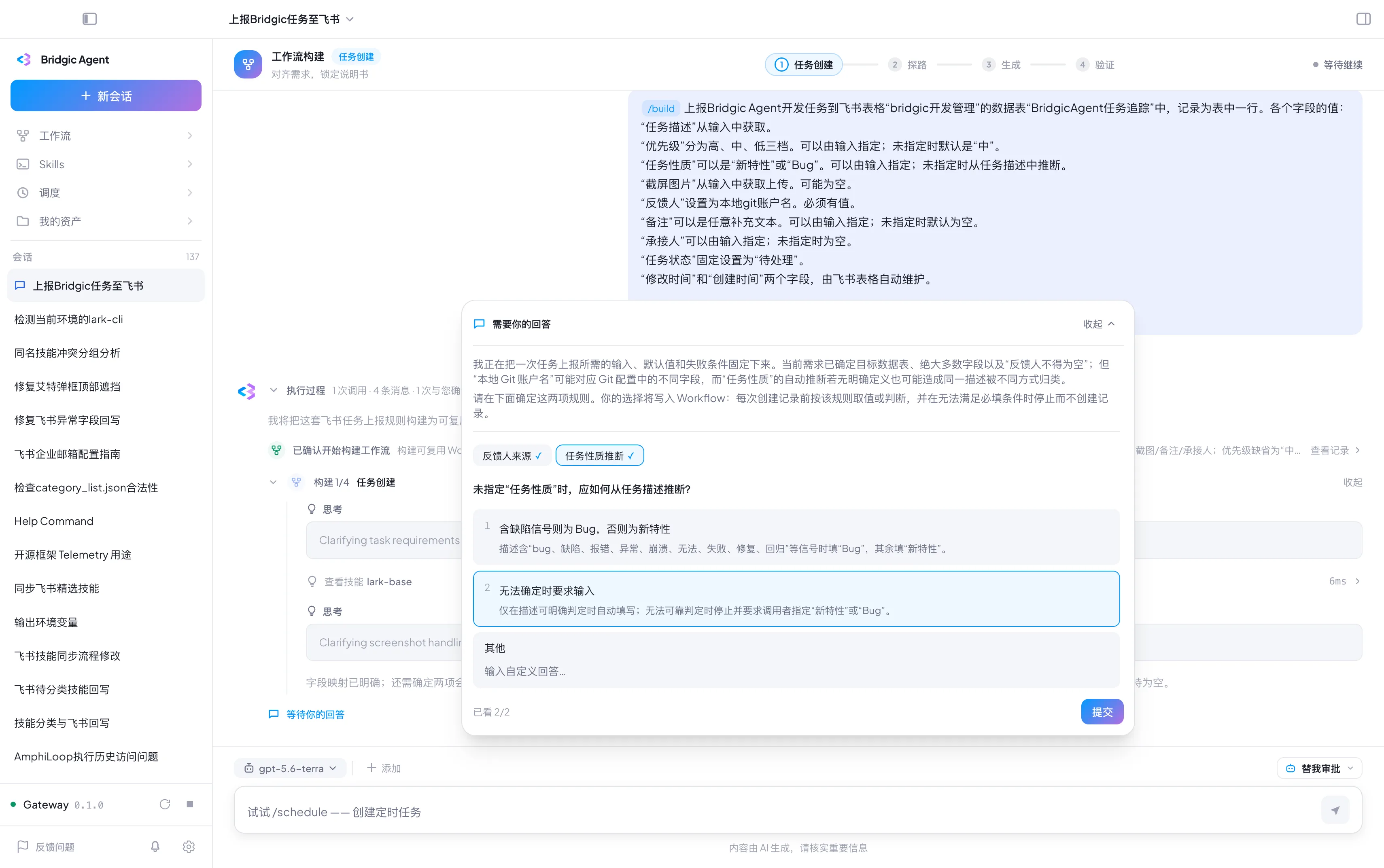Open the notifications bell icon

point(155,846)
